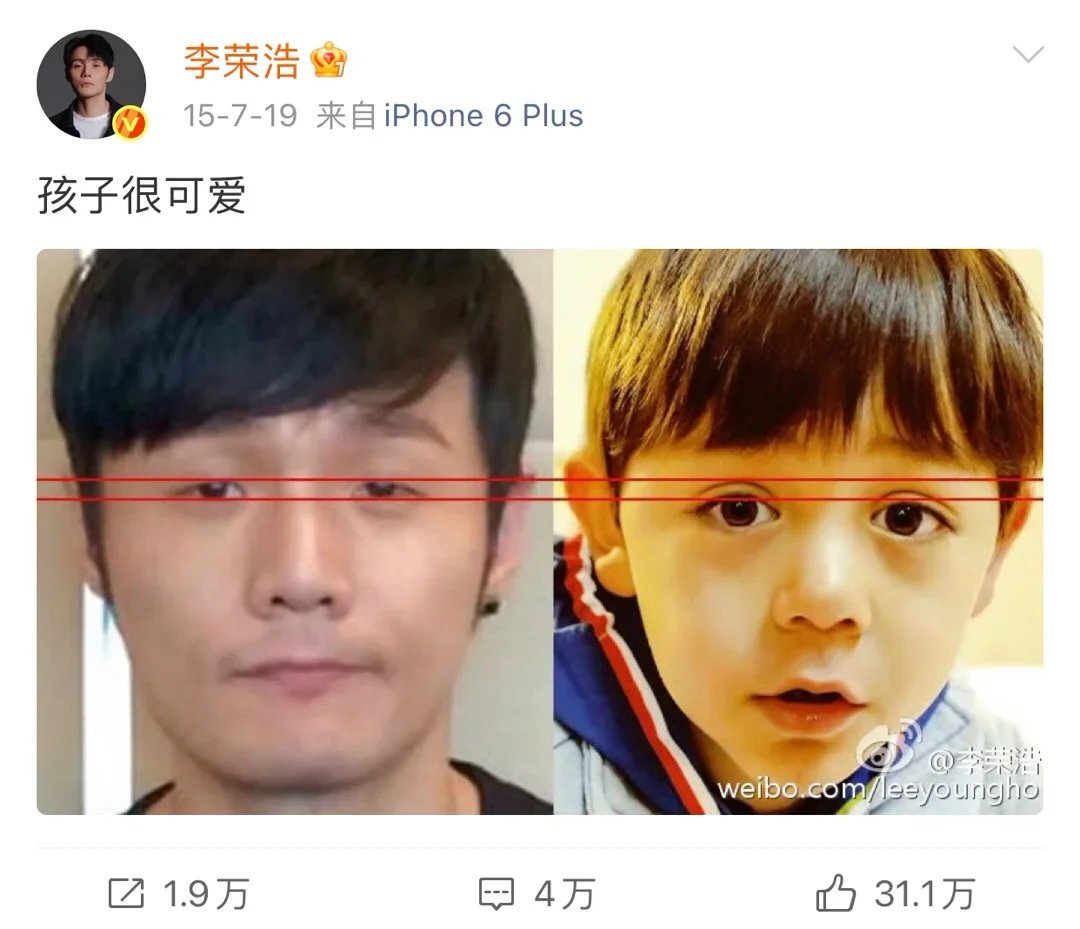This screenshot has height=929, width=1080.
Task: Tap the 4万 comment count
Action: coord(565,894)
